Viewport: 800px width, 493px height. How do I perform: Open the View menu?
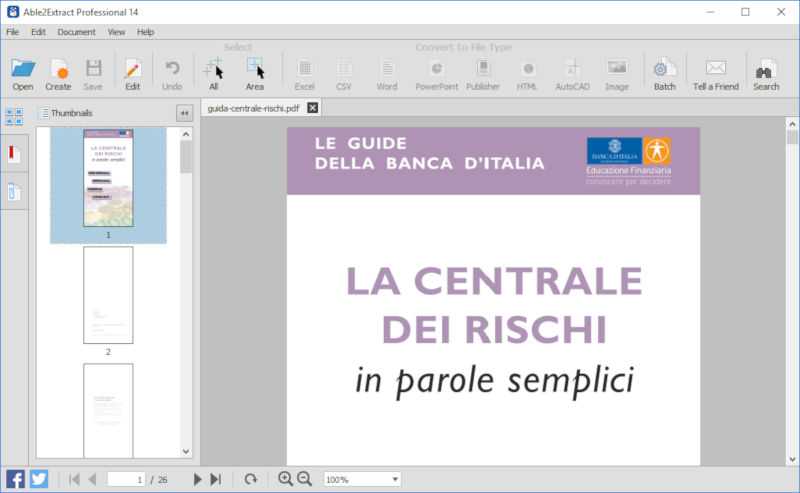tap(116, 32)
